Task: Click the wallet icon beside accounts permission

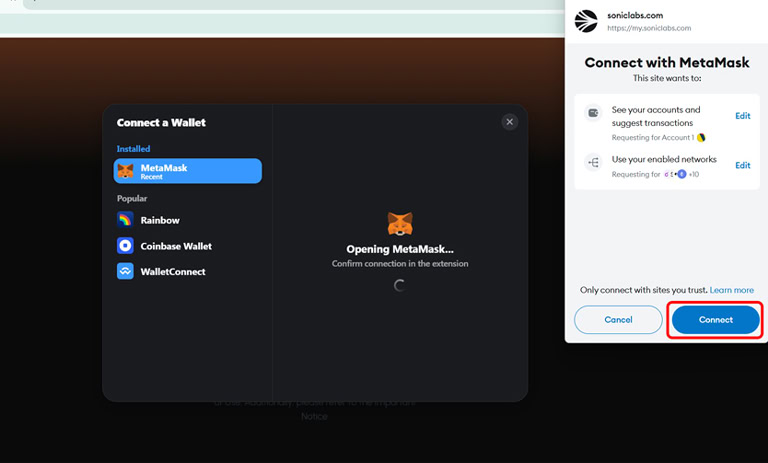Action: click(x=592, y=114)
